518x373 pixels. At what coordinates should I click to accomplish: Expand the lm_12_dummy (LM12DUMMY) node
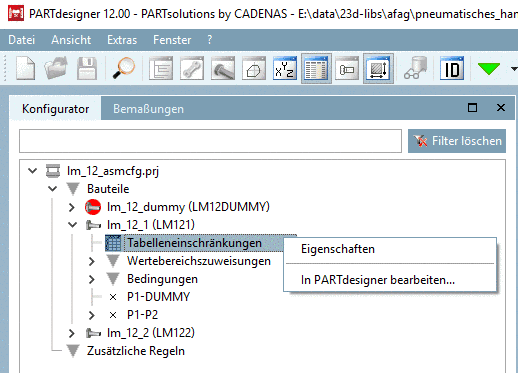[x=72, y=207]
